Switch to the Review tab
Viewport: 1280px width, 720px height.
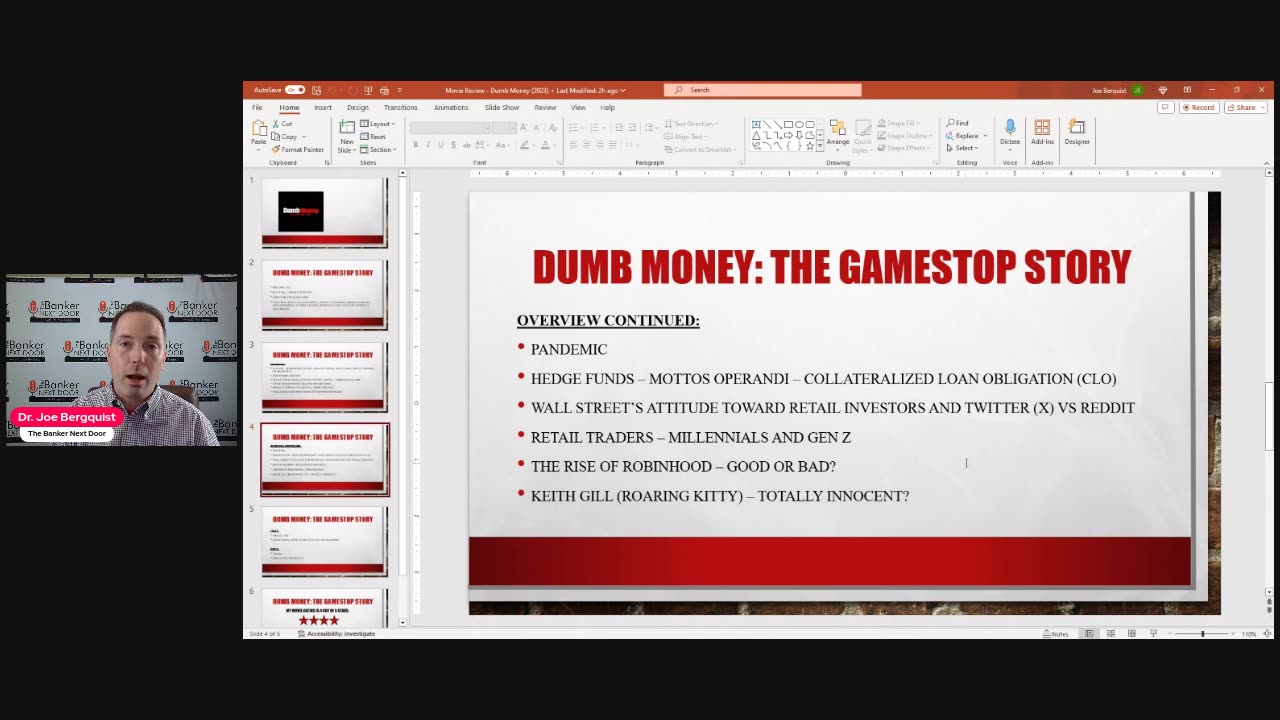(x=545, y=107)
